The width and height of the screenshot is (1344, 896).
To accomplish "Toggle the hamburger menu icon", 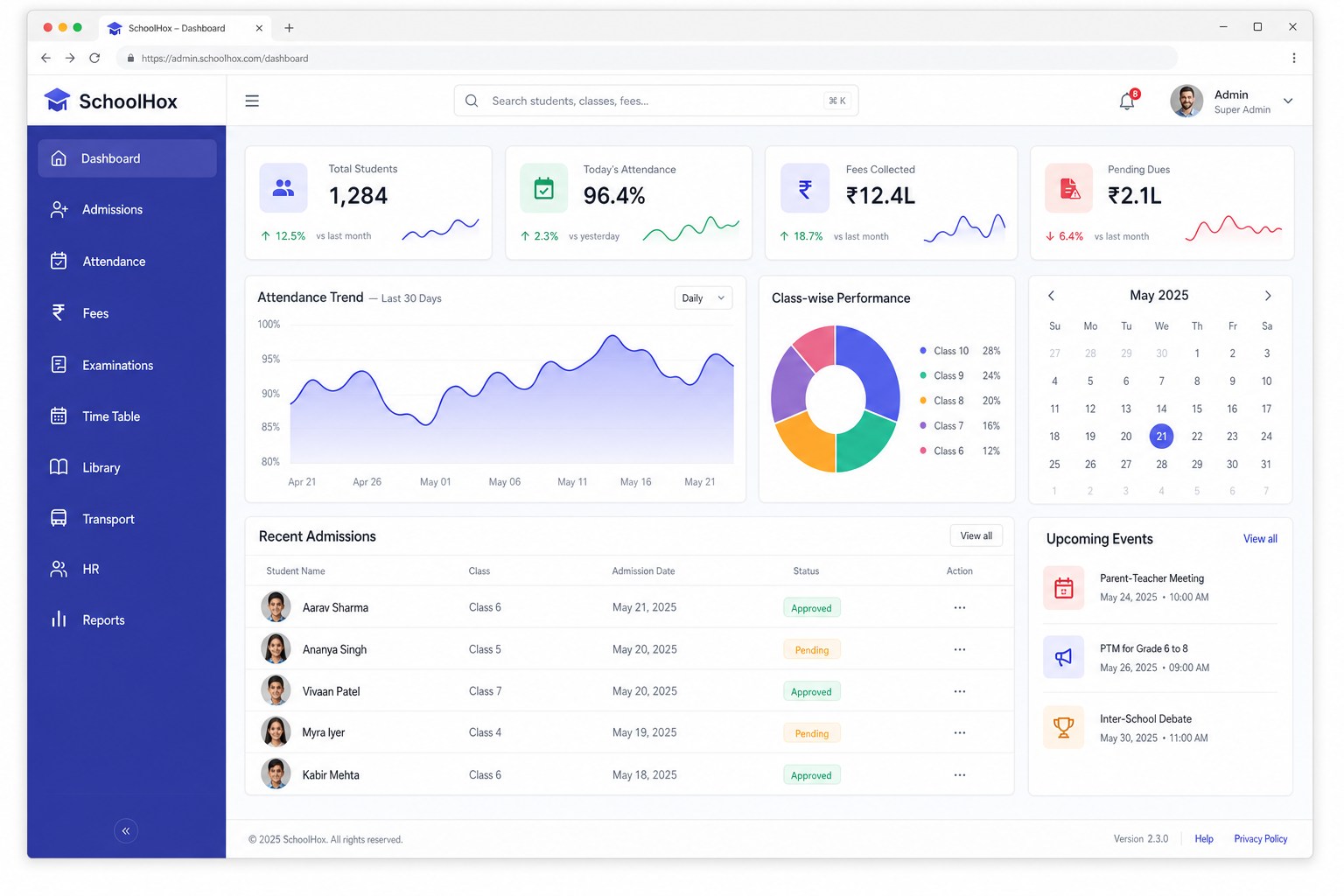I will 252,101.
